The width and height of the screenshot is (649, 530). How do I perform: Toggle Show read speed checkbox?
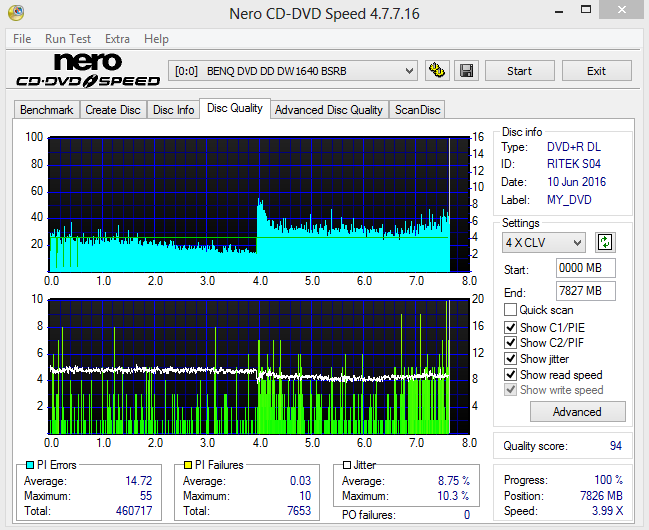coord(510,375)
